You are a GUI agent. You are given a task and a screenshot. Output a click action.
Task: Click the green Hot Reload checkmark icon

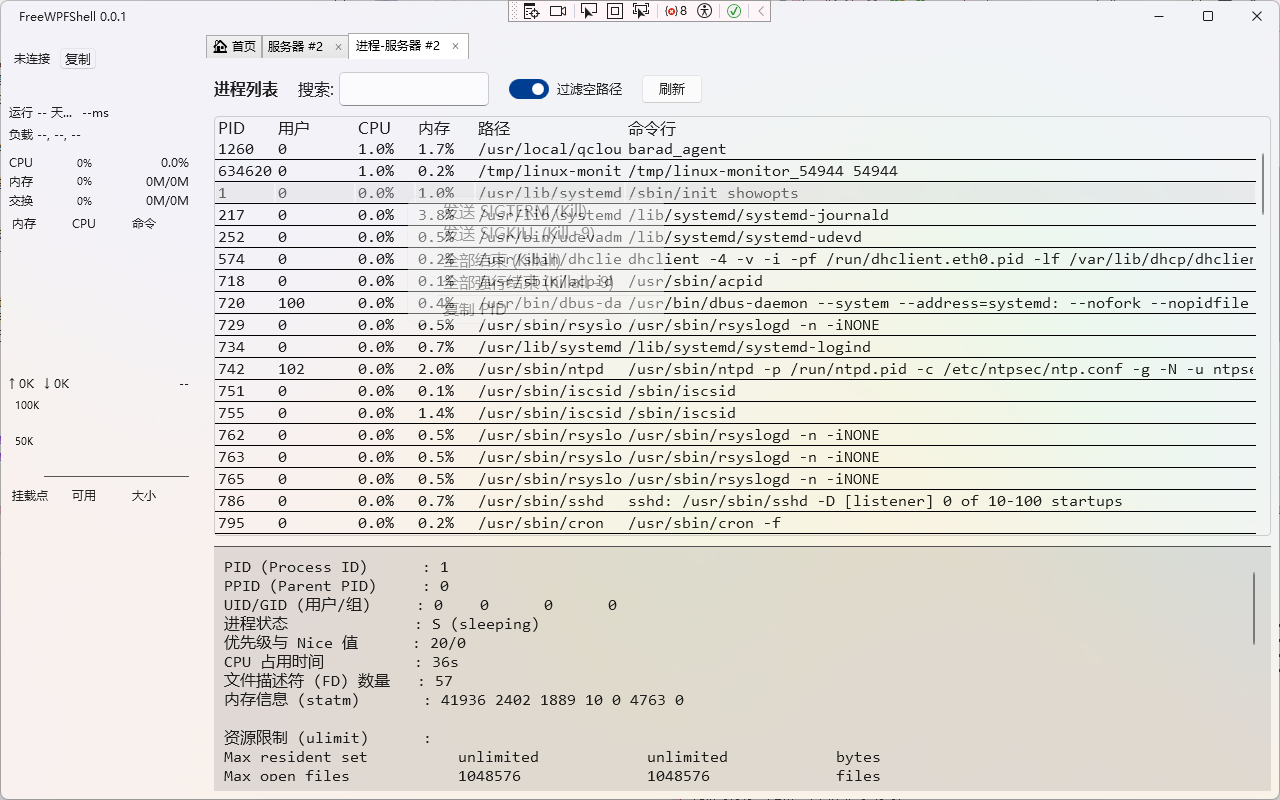click(x=734, y=11)
